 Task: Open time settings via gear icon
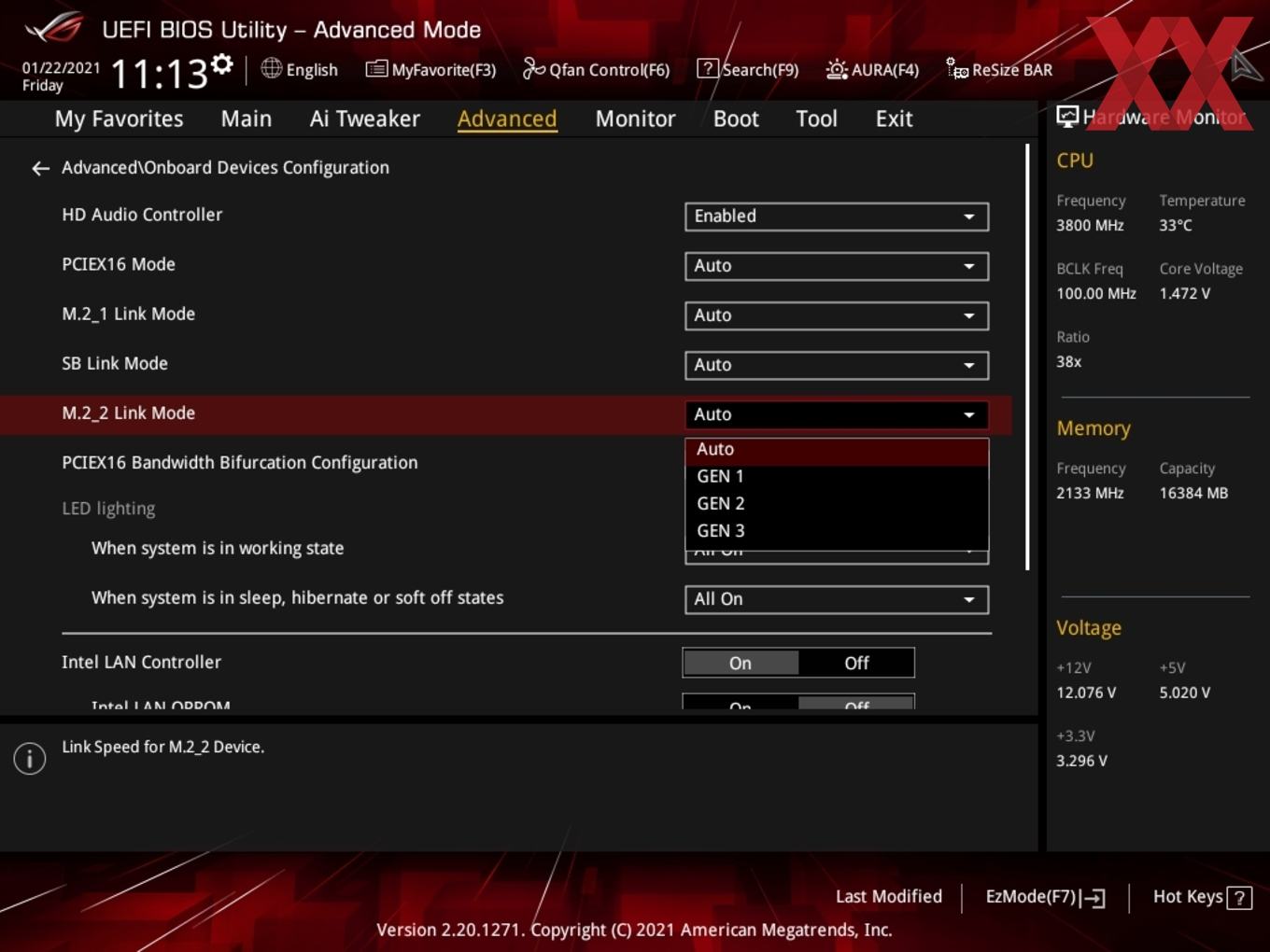pos(221,63)
